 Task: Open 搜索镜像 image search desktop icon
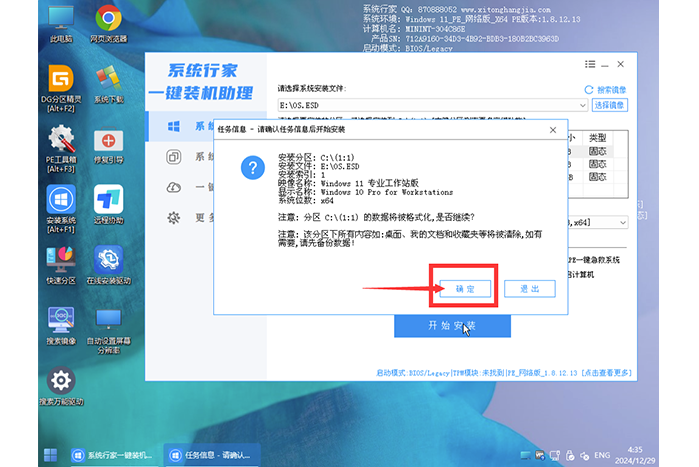coord(61,326)
